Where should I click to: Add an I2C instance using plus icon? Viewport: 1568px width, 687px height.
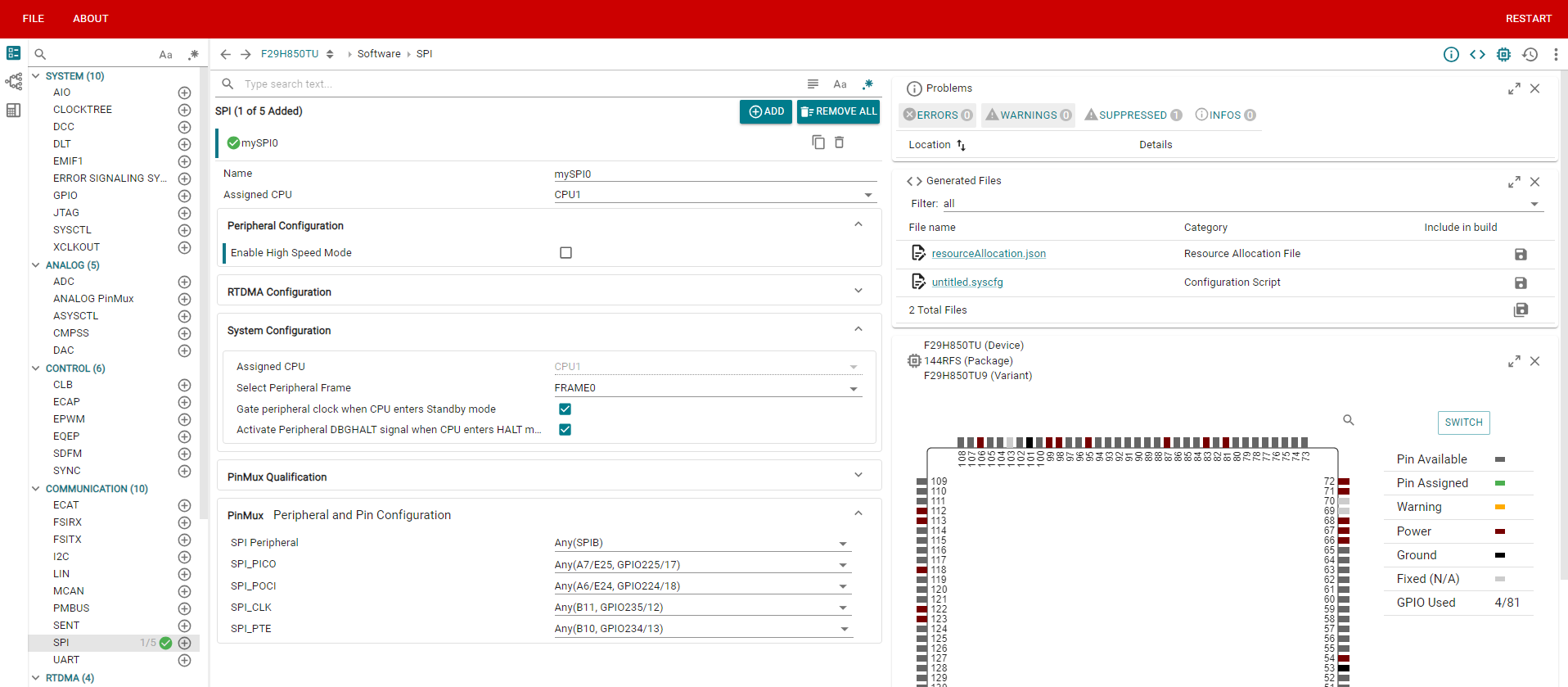[x=184, y=557]
